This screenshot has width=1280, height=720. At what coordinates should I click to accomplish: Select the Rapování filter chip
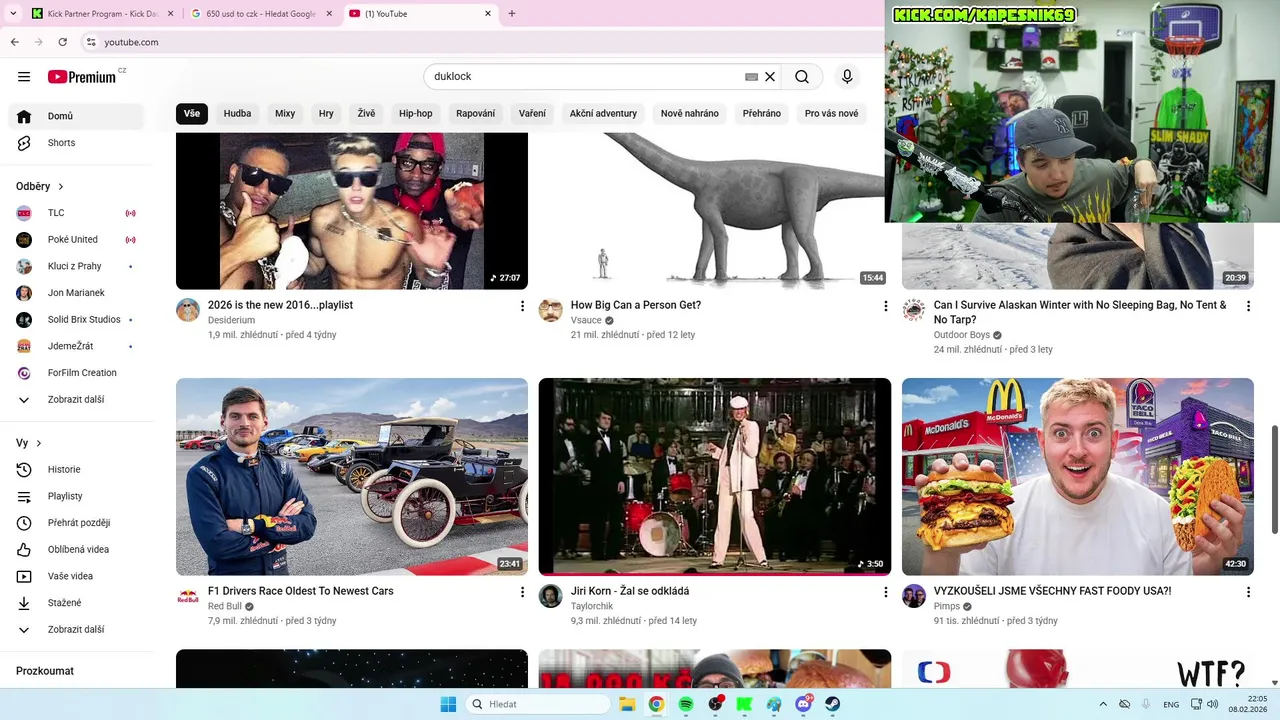point(476,114)
